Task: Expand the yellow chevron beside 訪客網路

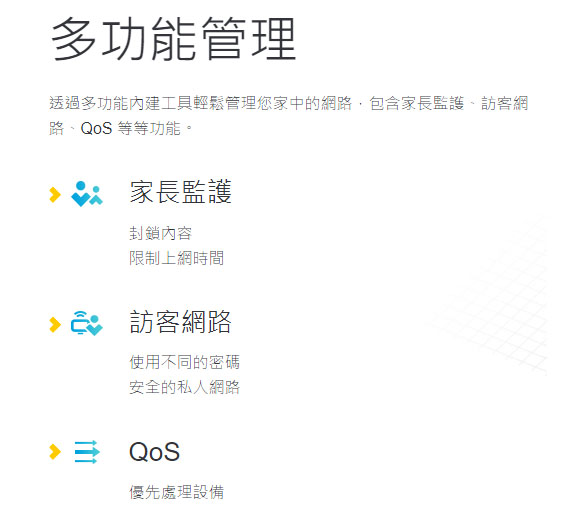Action: (x=55, y=324)
